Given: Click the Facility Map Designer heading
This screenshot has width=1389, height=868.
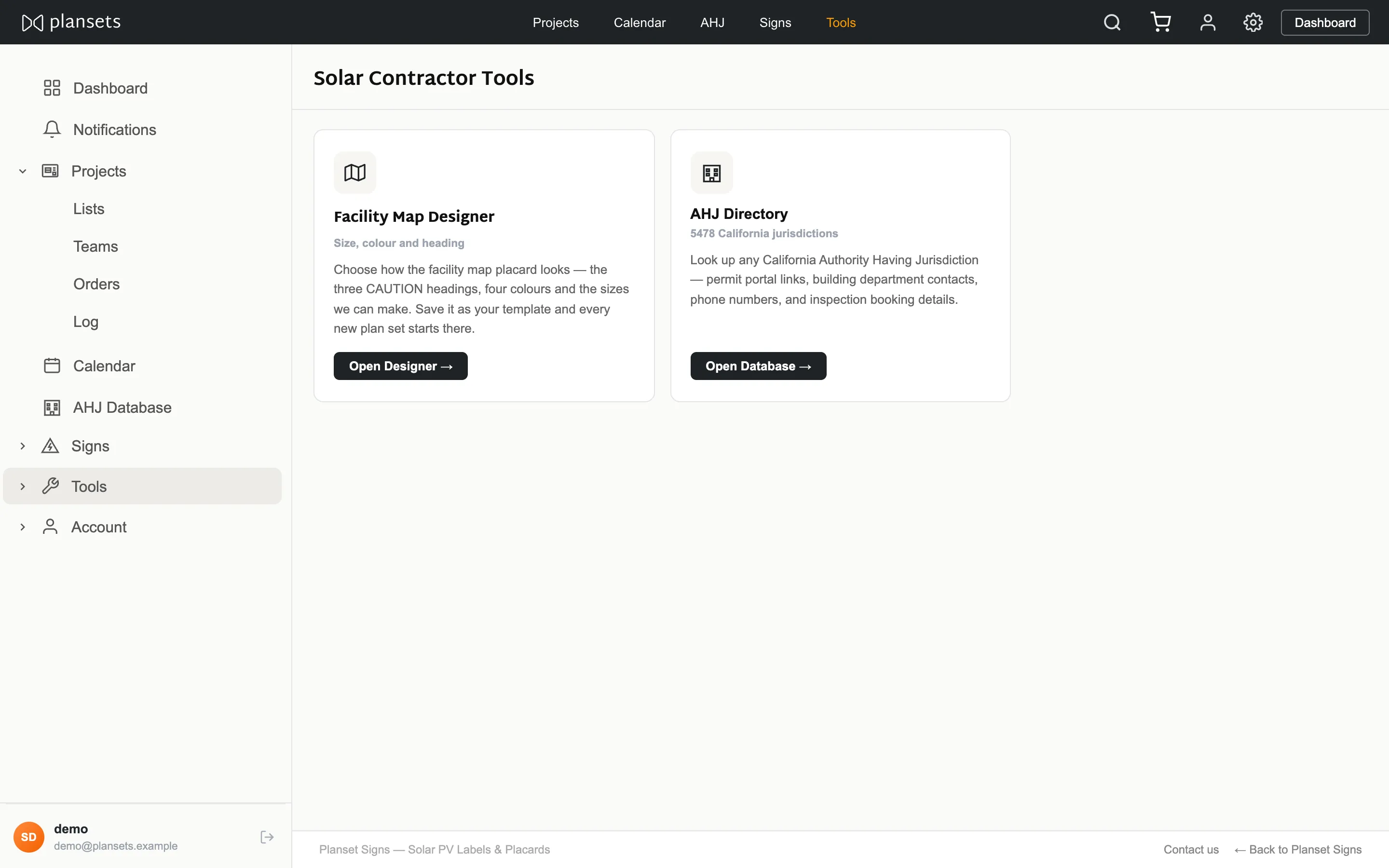Looking at the screenshot, I should click(414, 217).
